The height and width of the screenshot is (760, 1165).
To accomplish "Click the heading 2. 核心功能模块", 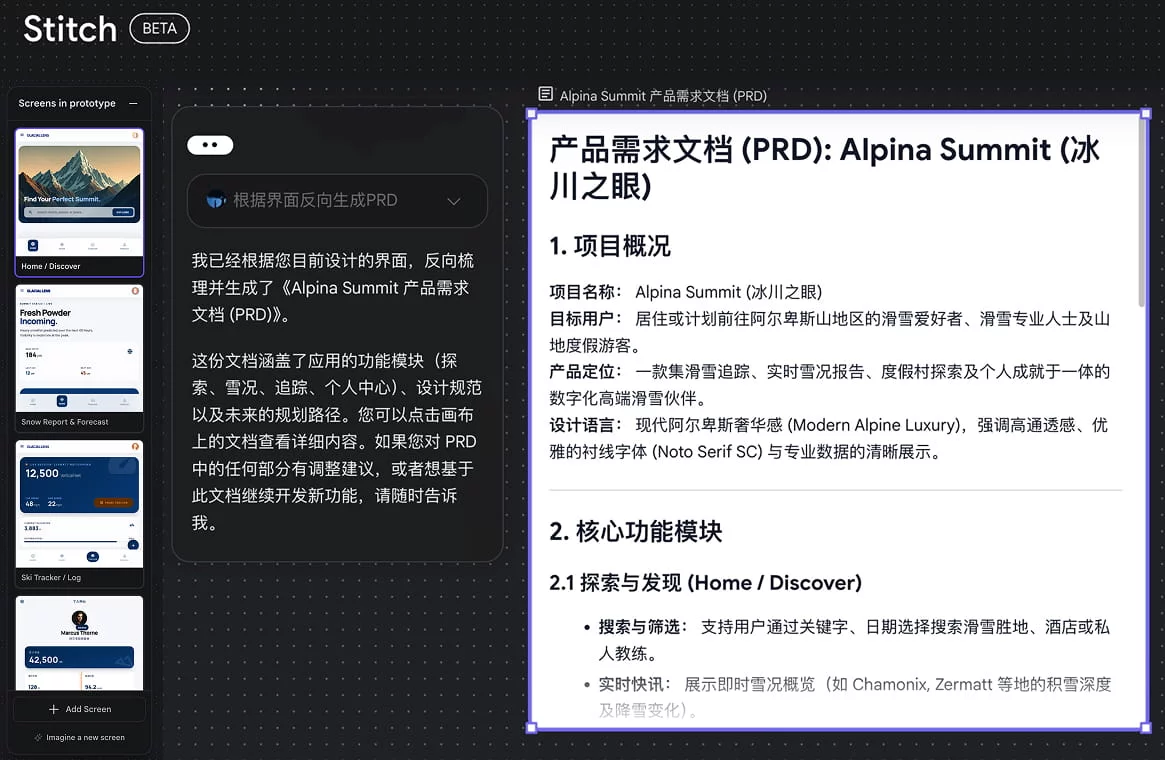I will tap(635, 531).
